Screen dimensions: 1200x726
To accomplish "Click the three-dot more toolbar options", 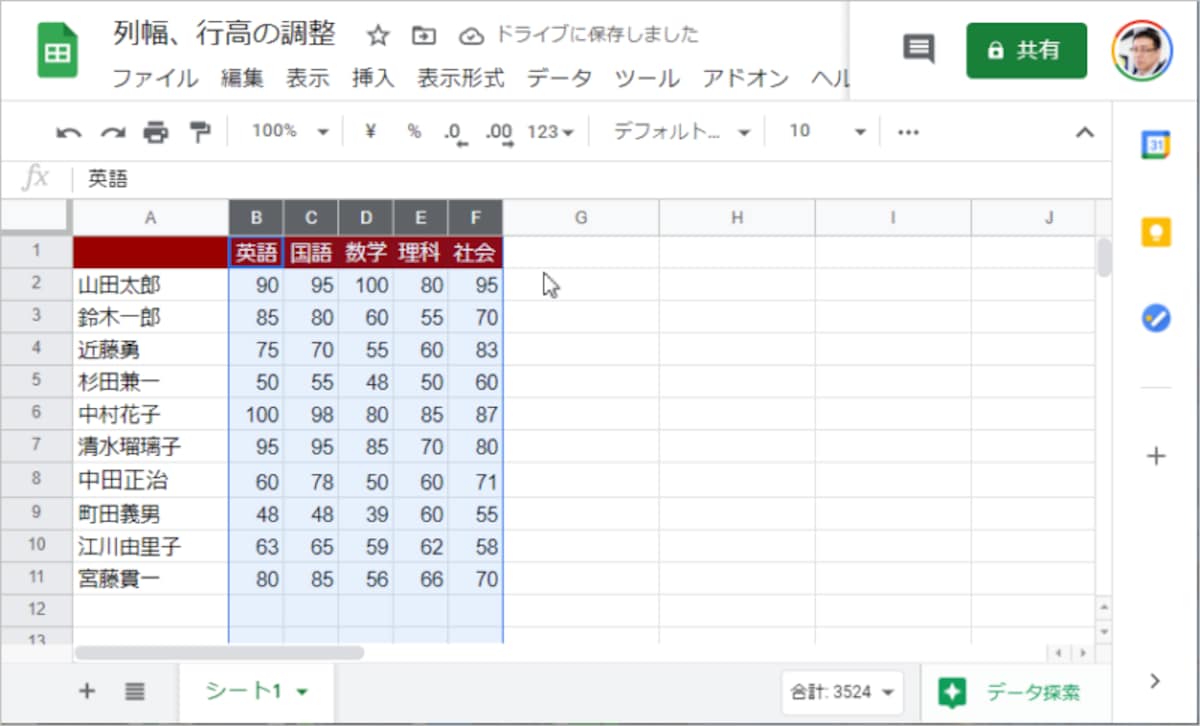I will click(x=908, y=132).
